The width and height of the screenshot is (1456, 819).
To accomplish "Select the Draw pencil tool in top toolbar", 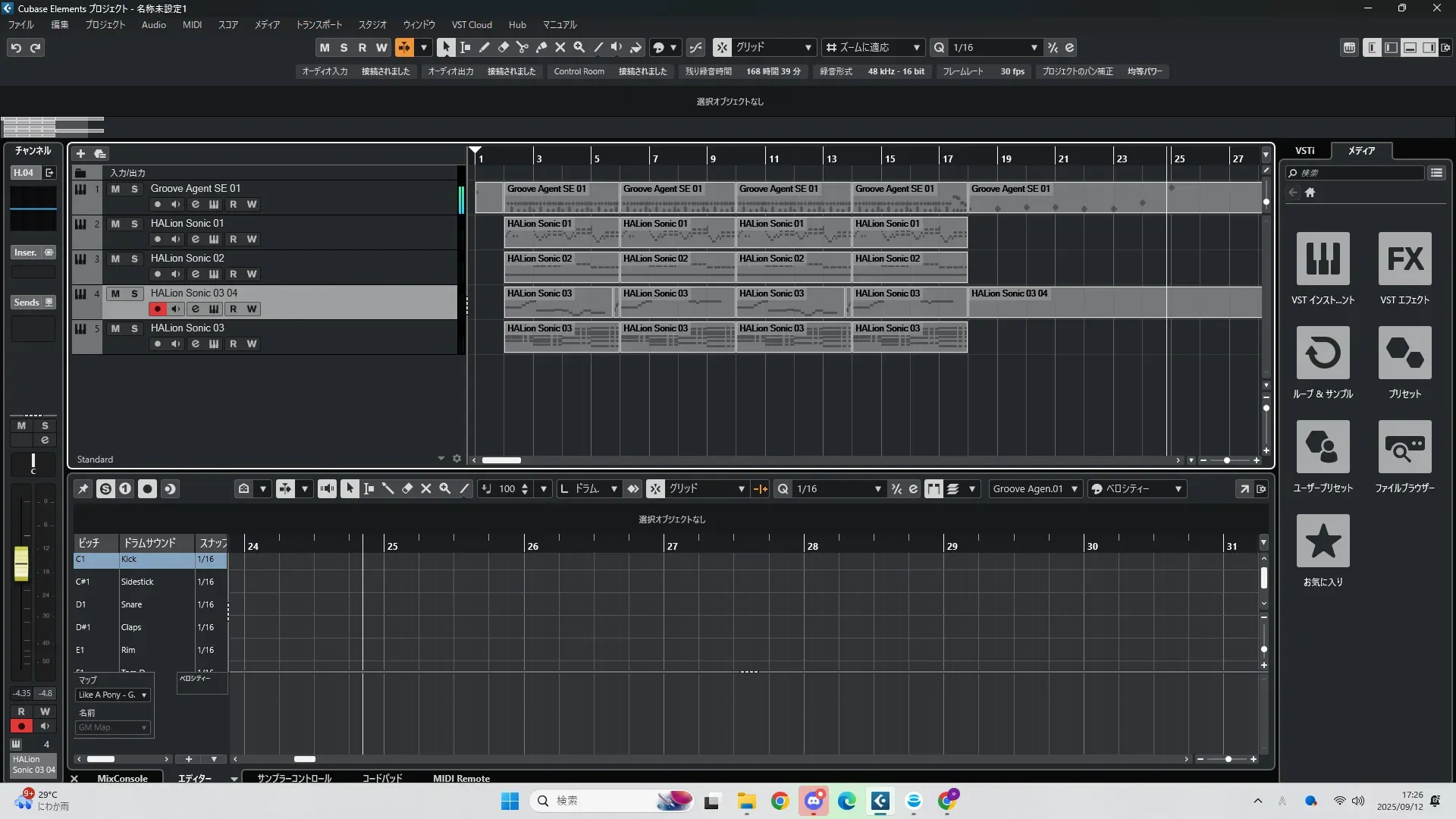I will (x=484, y=47).
